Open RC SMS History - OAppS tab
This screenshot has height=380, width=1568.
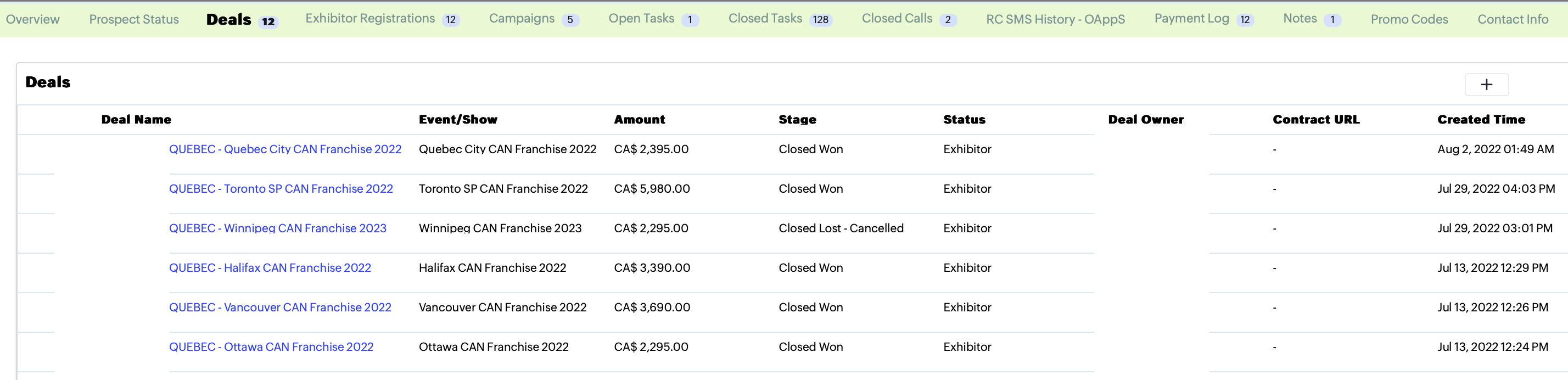click(x=1055, y=19)
